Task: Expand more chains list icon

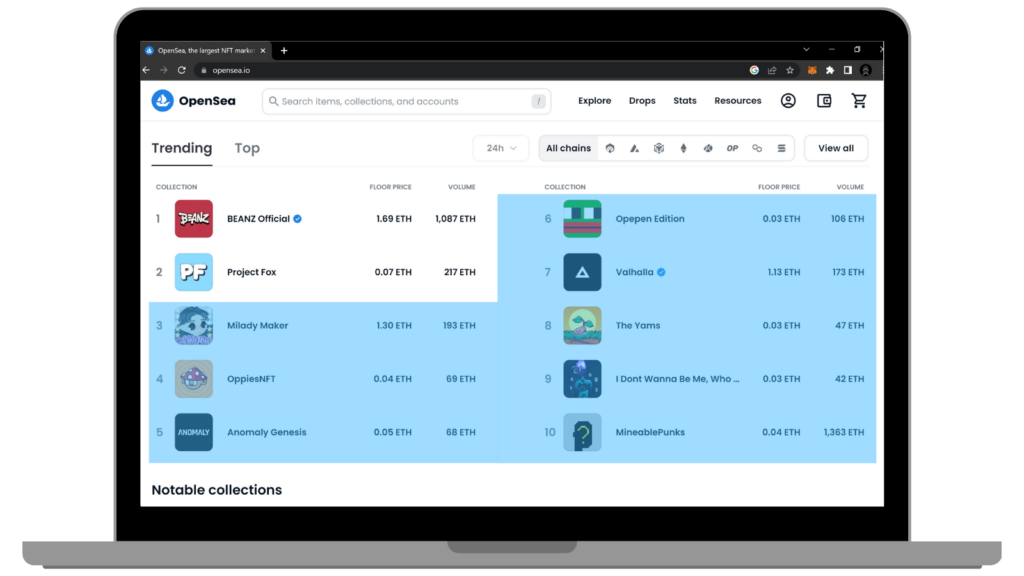Action: pos(781,148)
